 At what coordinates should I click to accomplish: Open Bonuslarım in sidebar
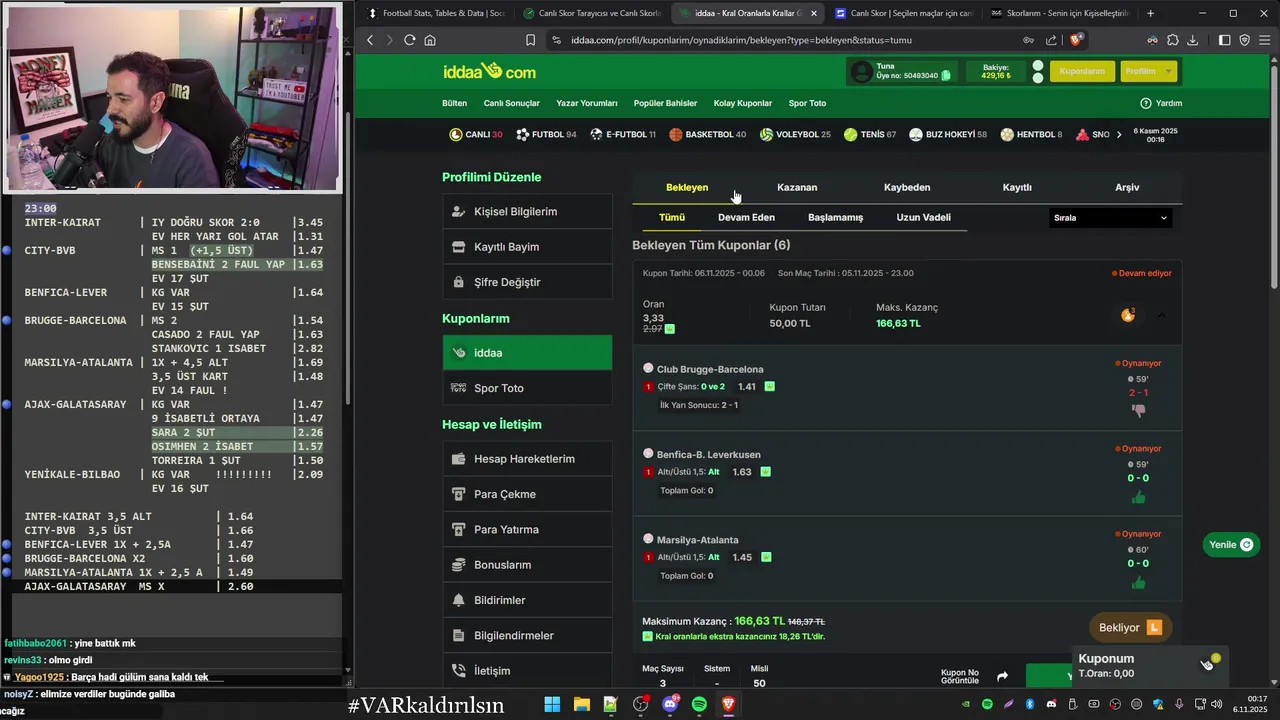pyautogui.click(x=527, y=565)
